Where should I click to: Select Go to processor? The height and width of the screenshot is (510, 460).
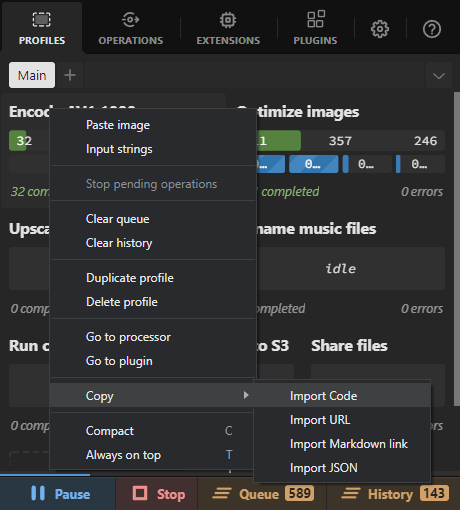click(152, 337)
